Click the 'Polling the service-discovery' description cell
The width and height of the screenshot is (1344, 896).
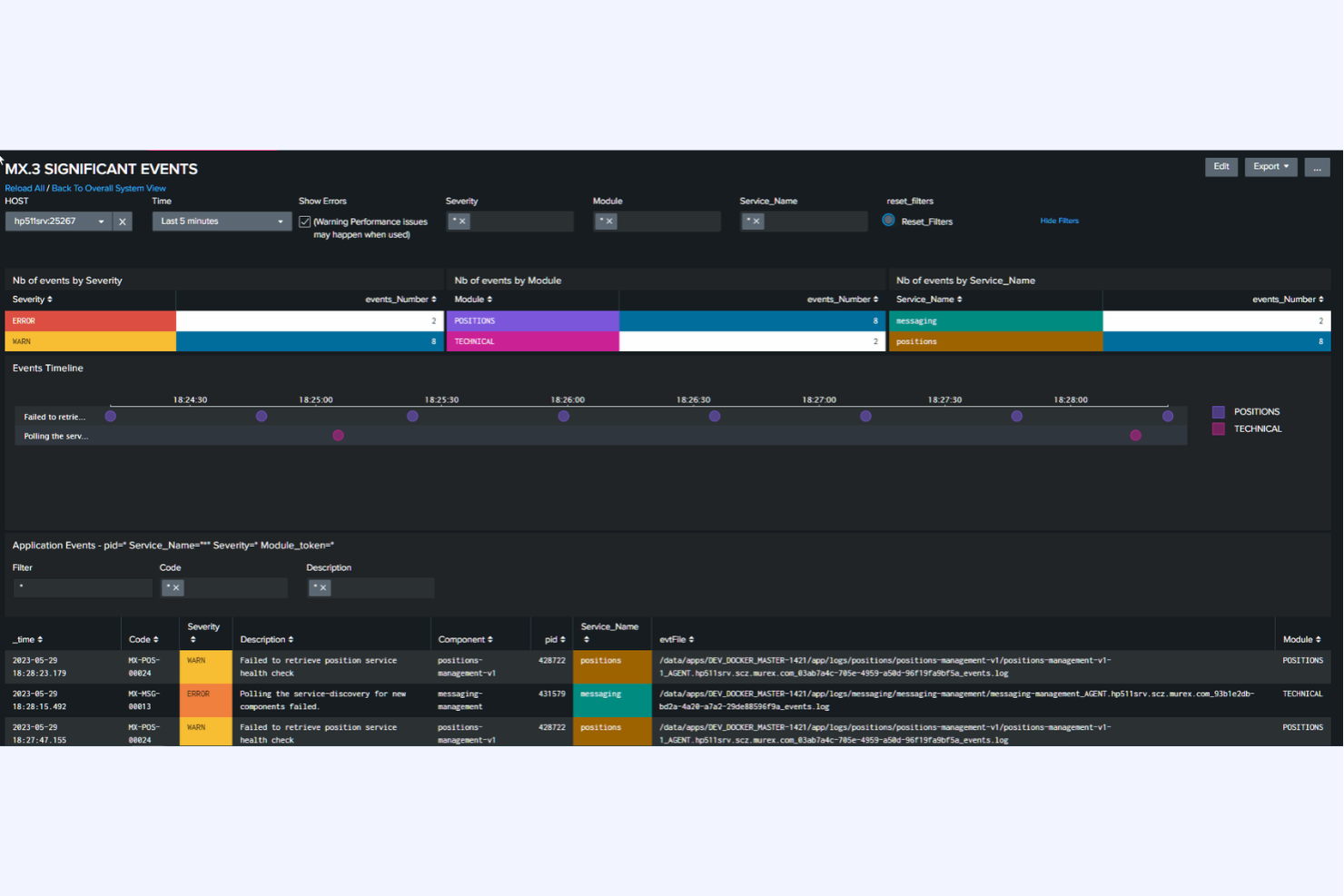(x=331, y=701)
